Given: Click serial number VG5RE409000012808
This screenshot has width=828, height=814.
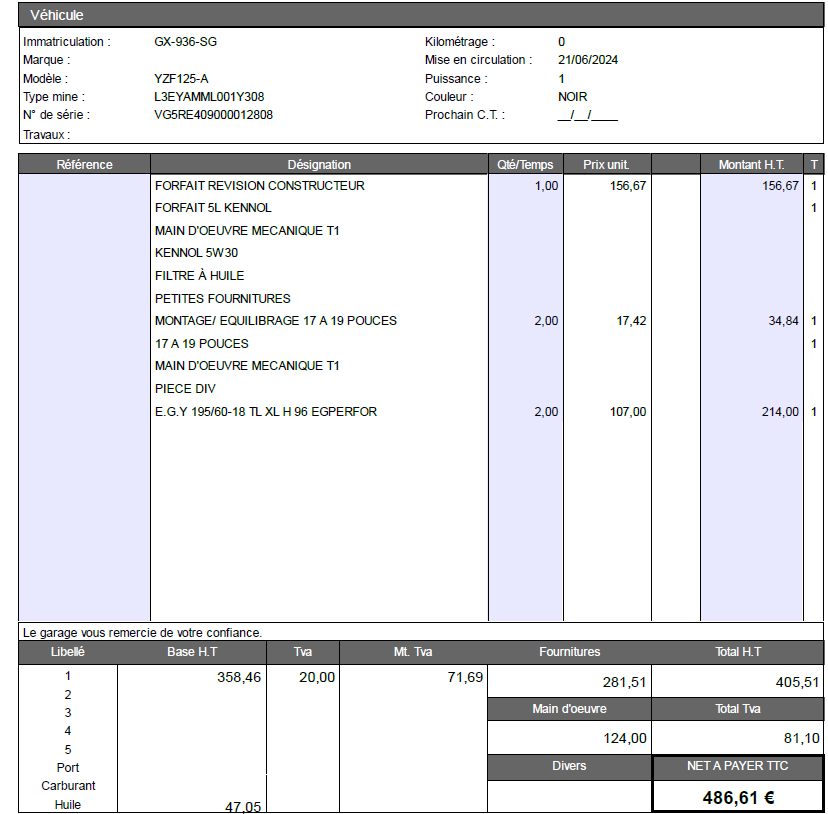Looking at the screenshot, I should pyautogui.click(x=213, y=115).
